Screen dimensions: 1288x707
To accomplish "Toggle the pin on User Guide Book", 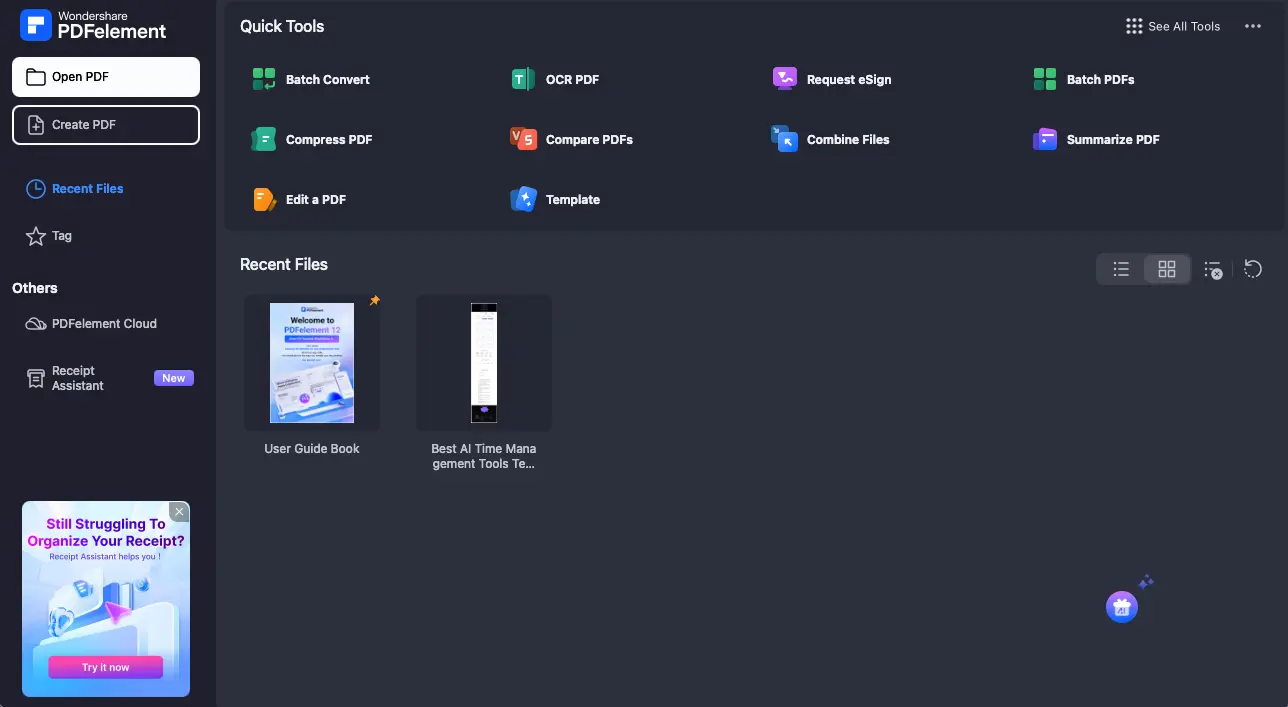I will (x=375, y=301).
